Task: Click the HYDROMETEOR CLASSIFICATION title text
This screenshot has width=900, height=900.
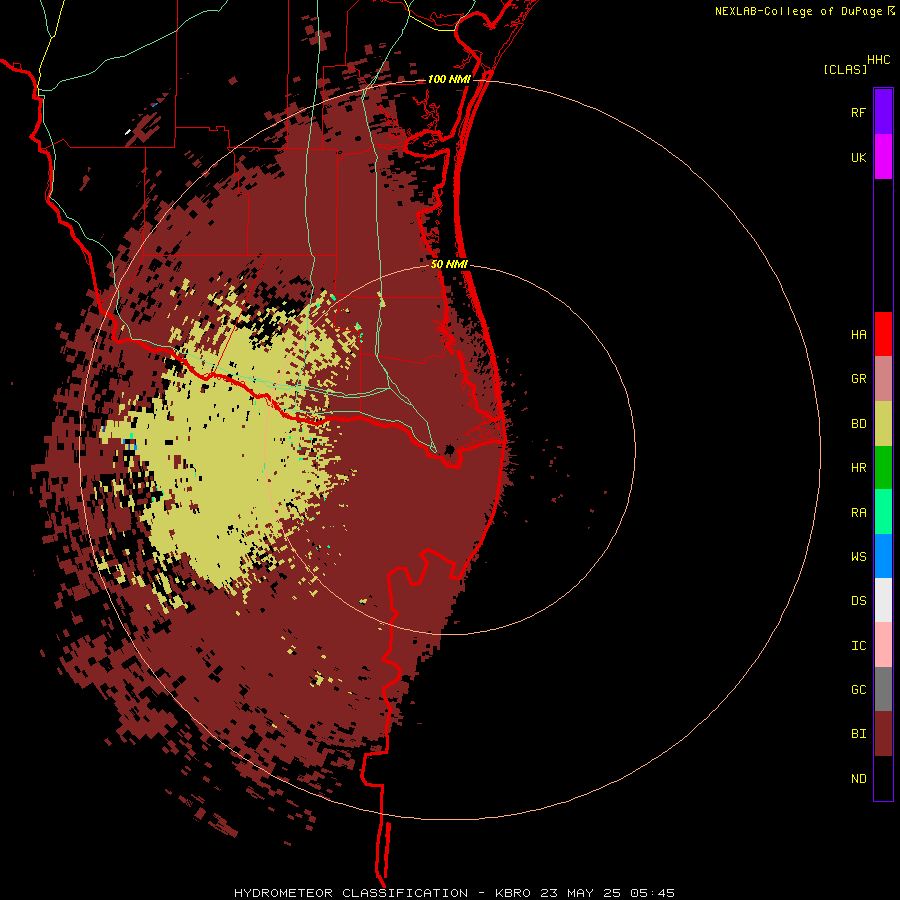Action: click(351, 893)
